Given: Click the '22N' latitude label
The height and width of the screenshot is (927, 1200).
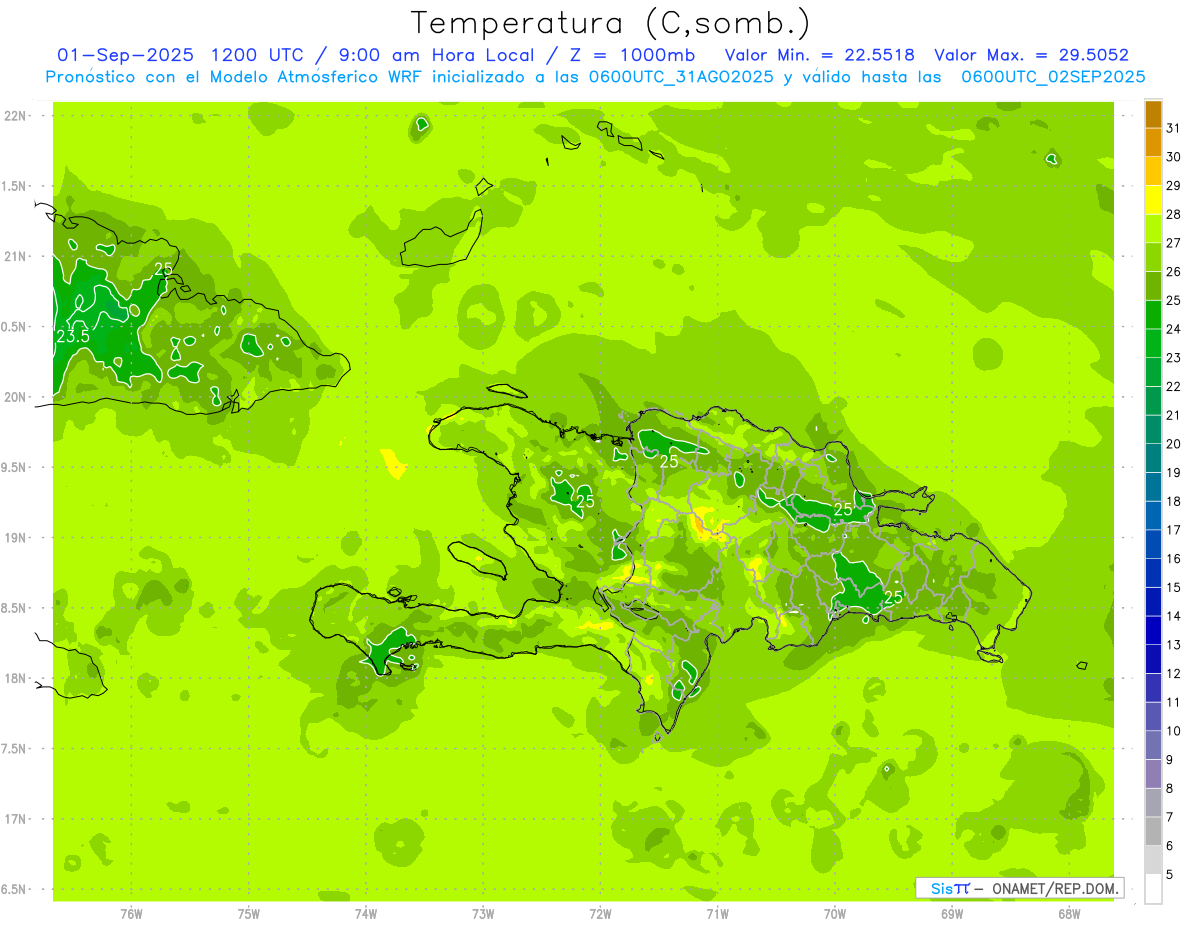Looking at the screenshot, I should 15,116.
